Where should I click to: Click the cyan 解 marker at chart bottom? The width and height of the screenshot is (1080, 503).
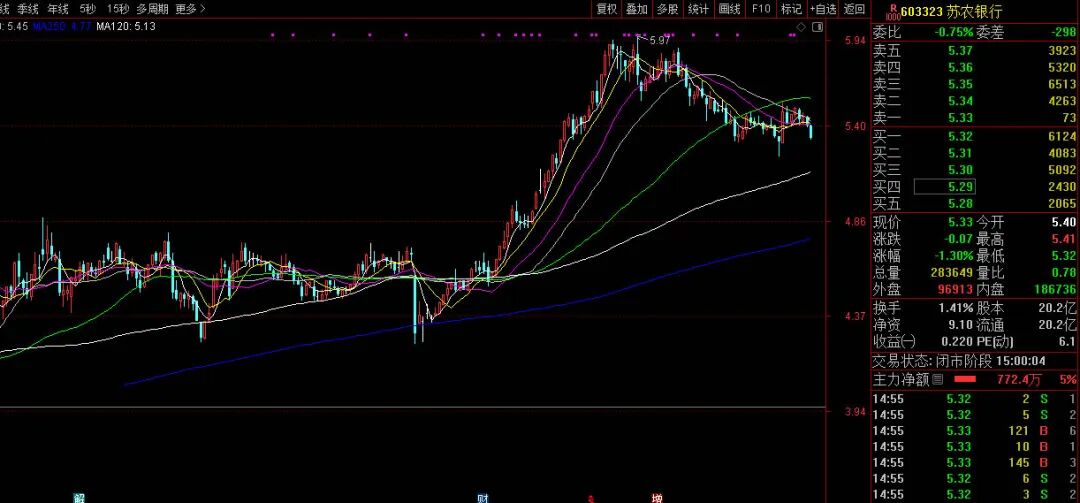79,497
